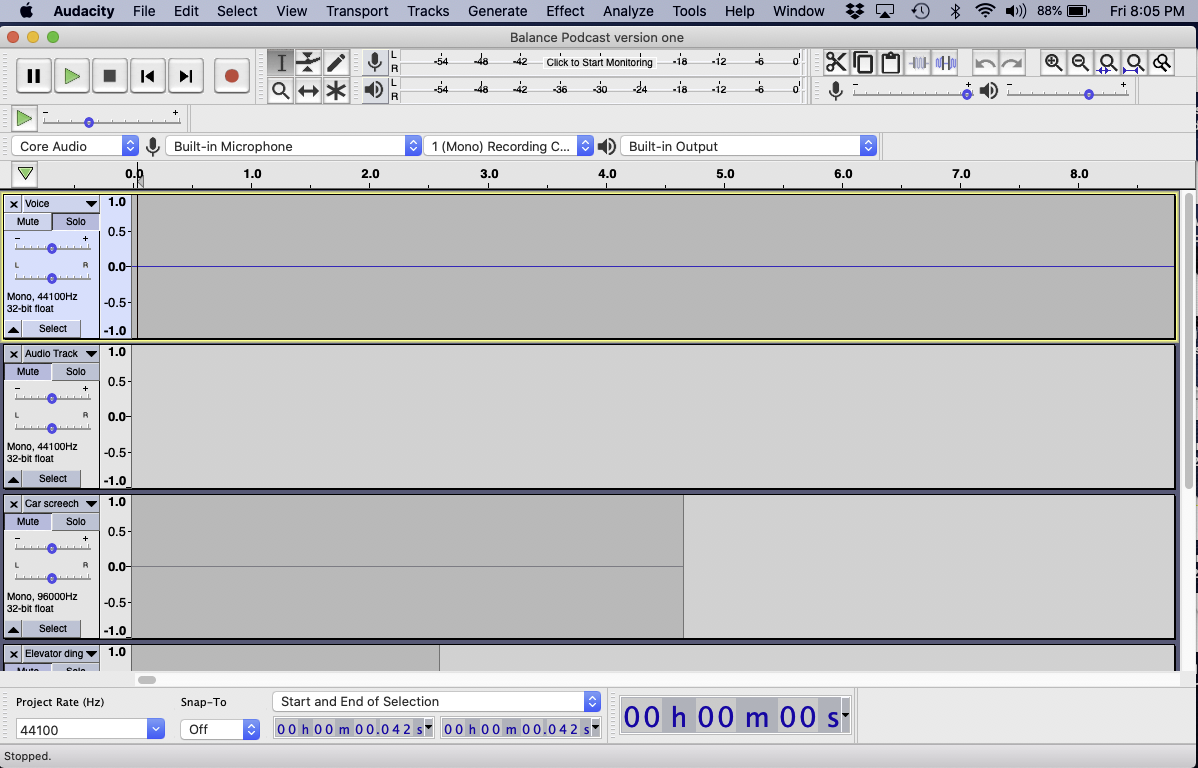Click Select button on Voice track
This screenshot has width=1198, height=768.
pos(53,329)
